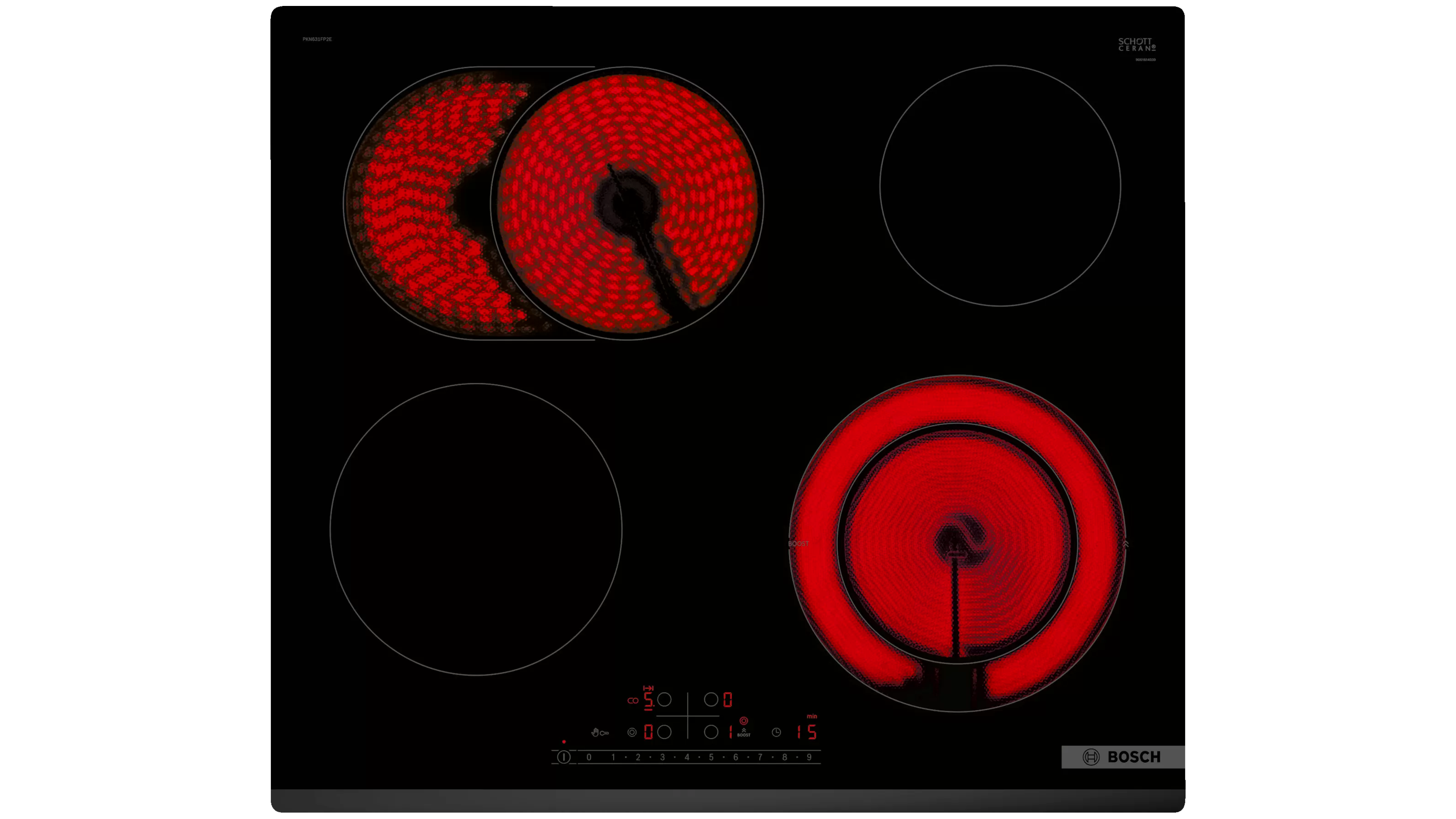Select the rear left cooking zone button
The height and width of the screenshot is (819, 1456).
point(665,700)
